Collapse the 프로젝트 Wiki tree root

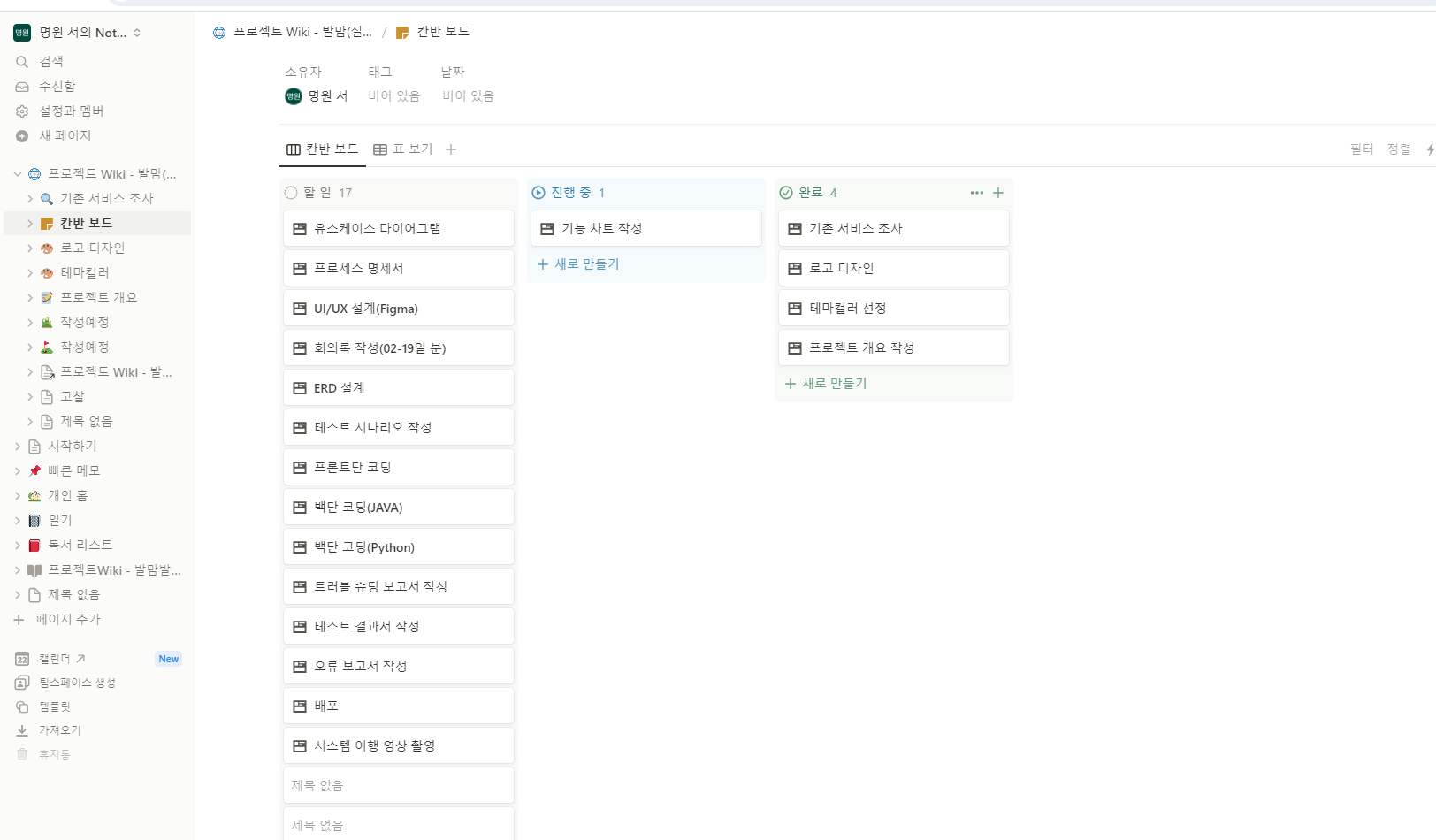pos(18,174)
